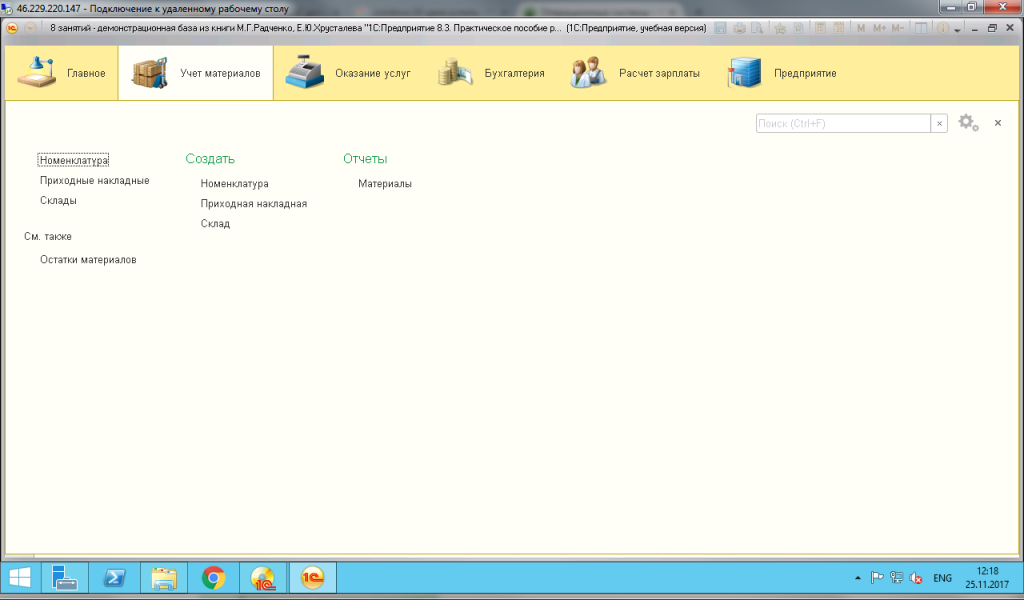Launch PowerShell from the taskbar
Image resolution: width=1024 pixels, height=600 pixels.
(114, 578)
